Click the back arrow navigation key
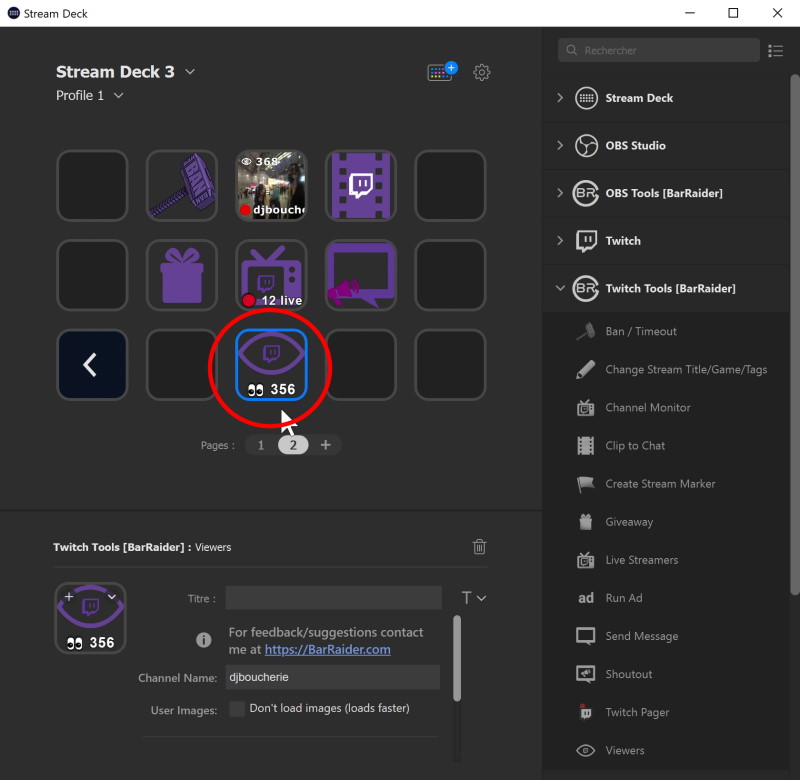 [x=92, y=365]
